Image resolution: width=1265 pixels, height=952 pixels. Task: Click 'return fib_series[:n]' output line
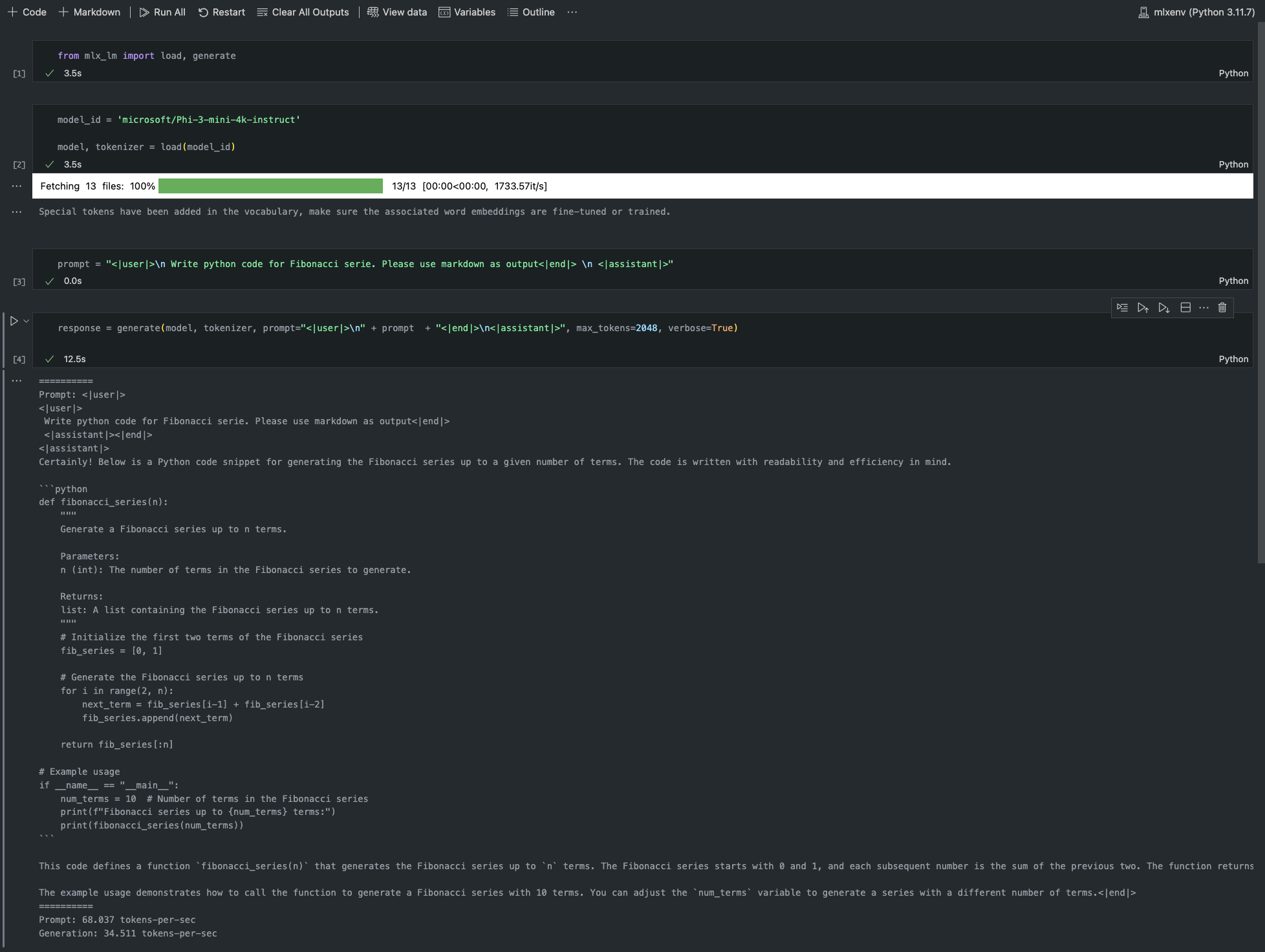117,744
